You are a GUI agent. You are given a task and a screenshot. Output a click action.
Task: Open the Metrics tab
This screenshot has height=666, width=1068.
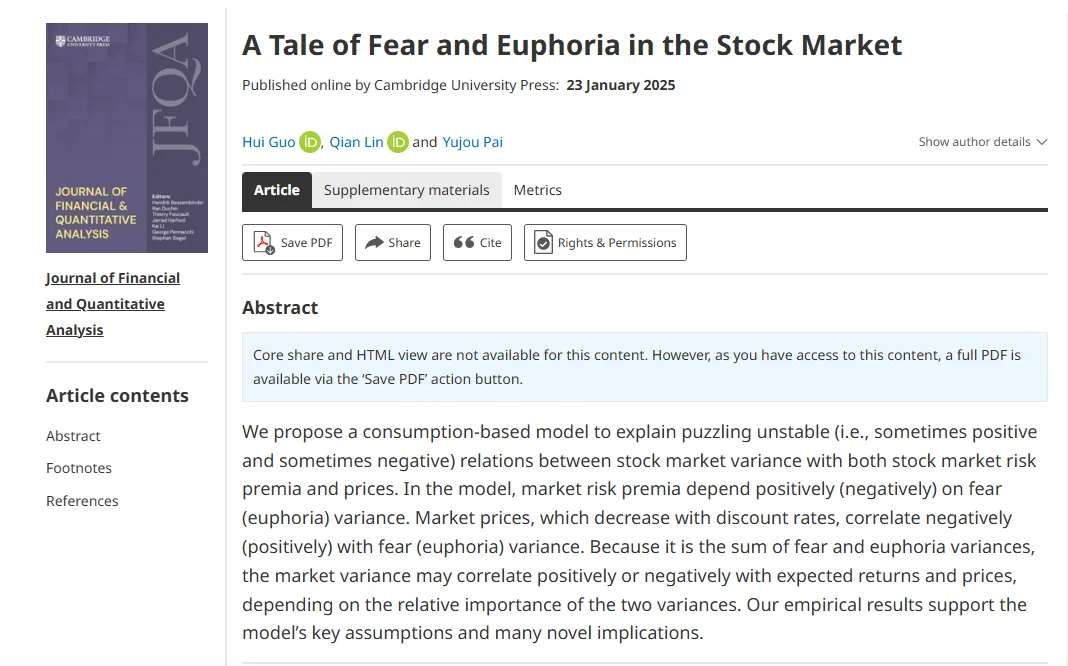click(x=537, y=190)
